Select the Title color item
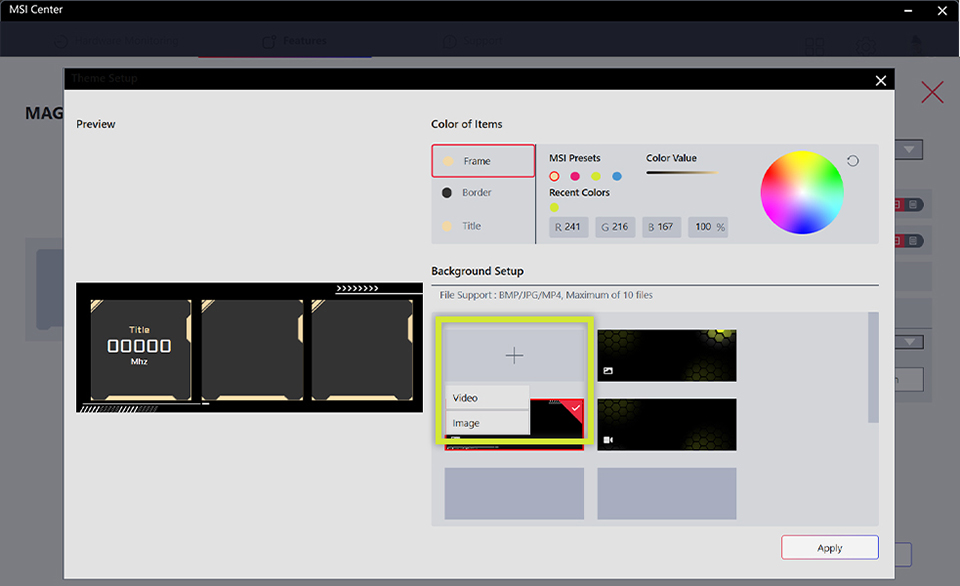The width and height of the screenshot is (960, 586). tap(483, 226)
